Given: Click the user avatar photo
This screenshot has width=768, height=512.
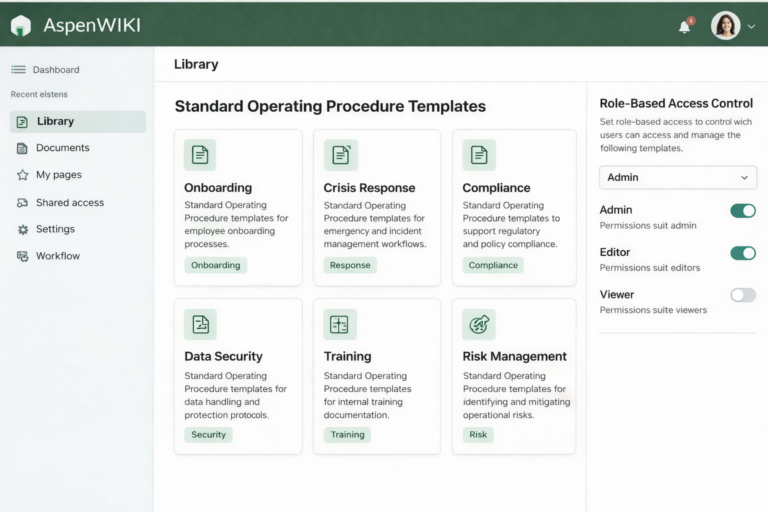Looking at the screenshot, I should pos(726,26).
